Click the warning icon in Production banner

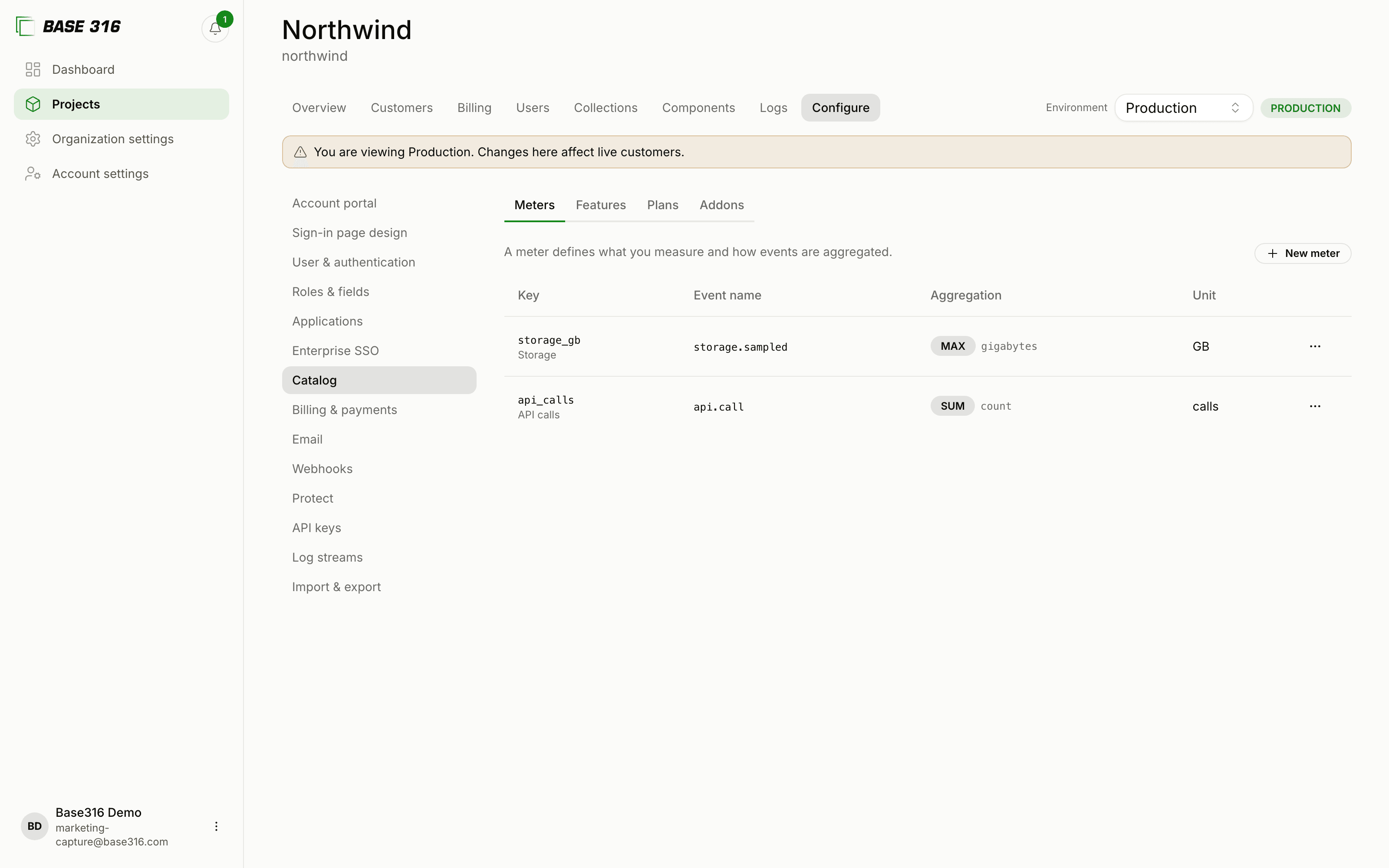coord(300,152)
